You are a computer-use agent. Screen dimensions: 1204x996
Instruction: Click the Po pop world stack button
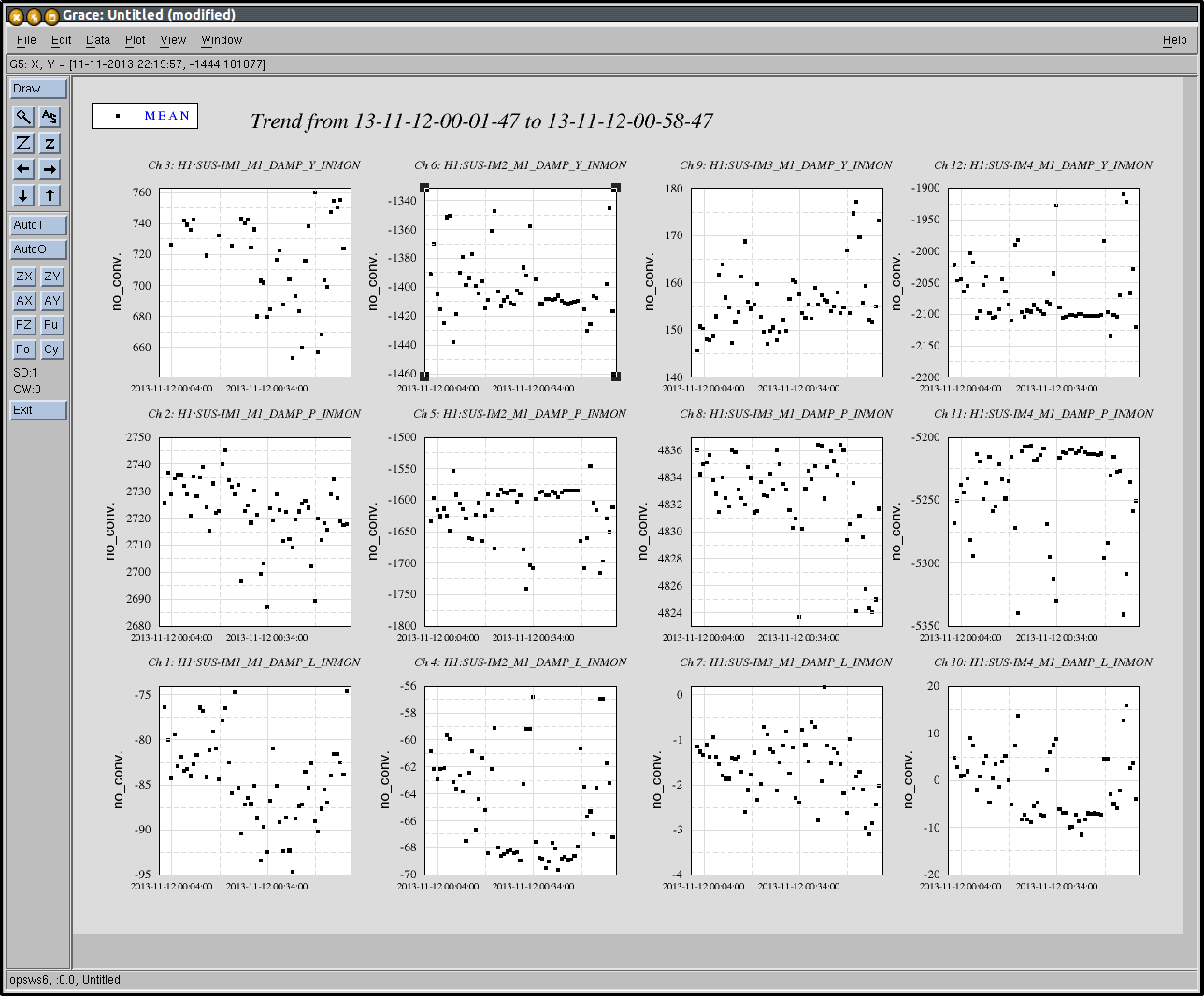(x=23, y=349)
